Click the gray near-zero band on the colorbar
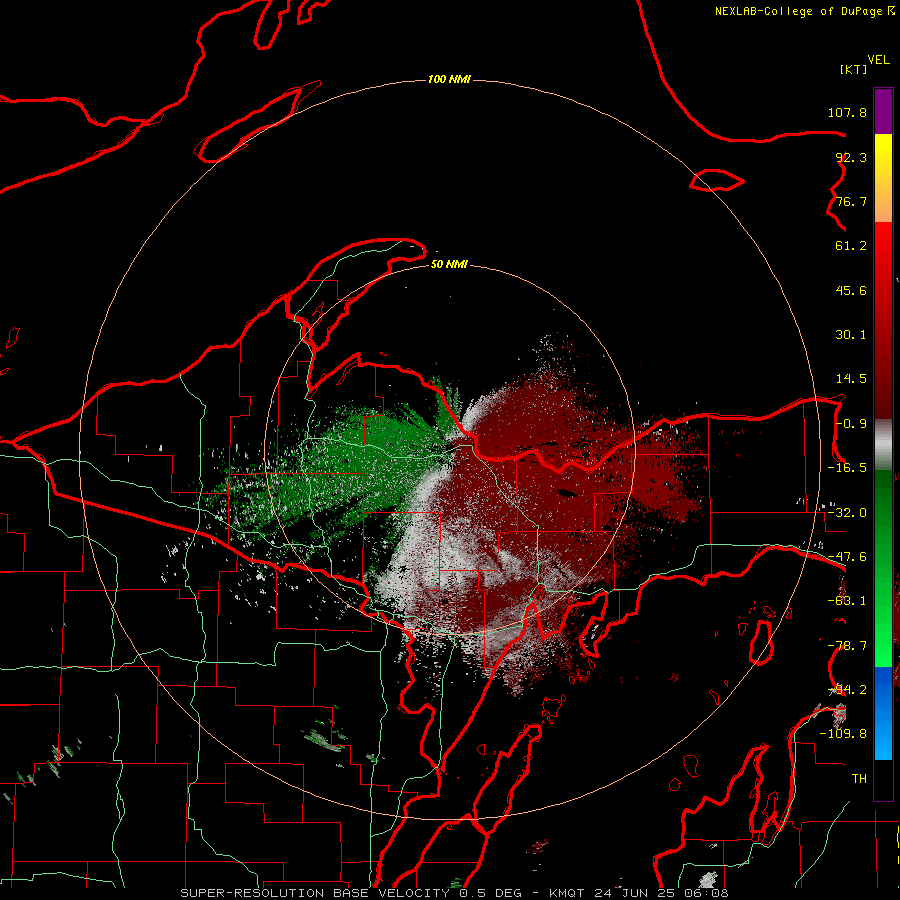The width and height of the screenshot is (900, 900). pyautogui.click(x=883, y=445)
